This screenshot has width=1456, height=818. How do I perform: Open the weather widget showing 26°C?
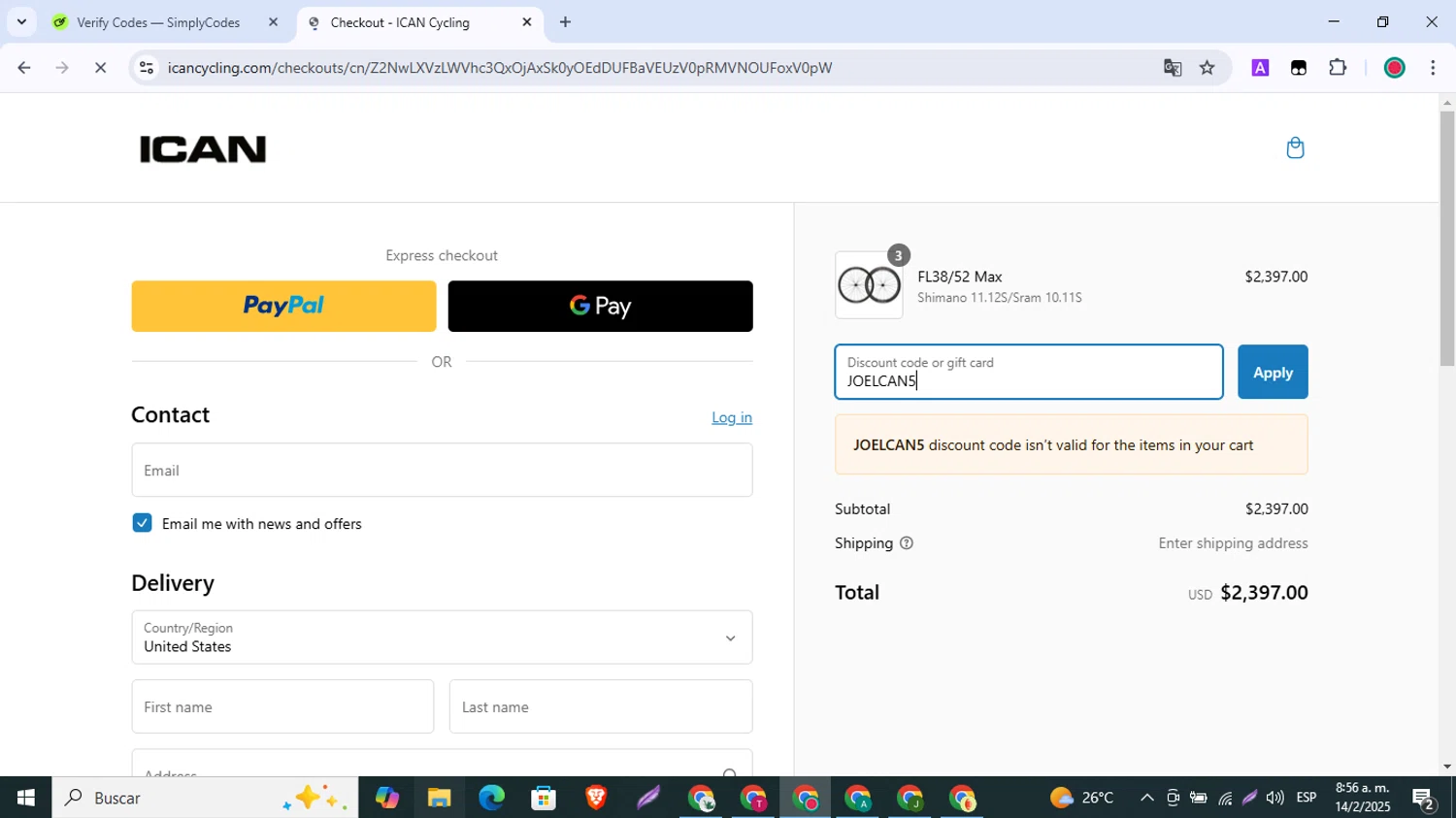[1081, 798]
